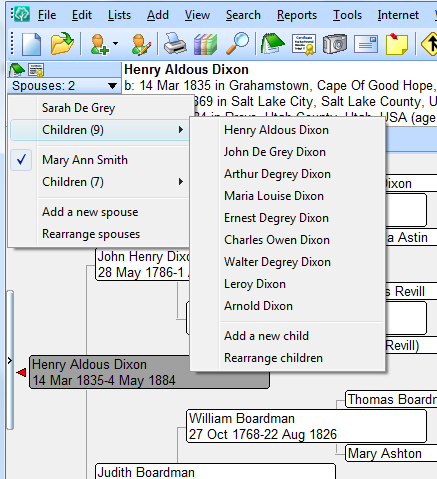Open the Reports menu

pos(297,15)
